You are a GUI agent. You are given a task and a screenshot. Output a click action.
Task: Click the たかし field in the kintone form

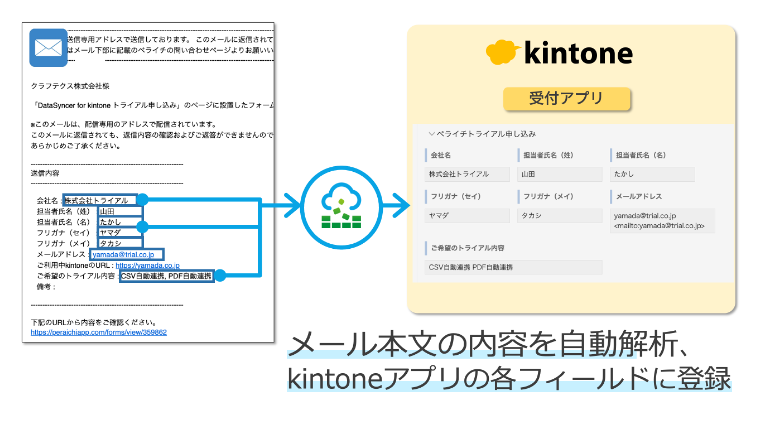click(x=653, y=174)
